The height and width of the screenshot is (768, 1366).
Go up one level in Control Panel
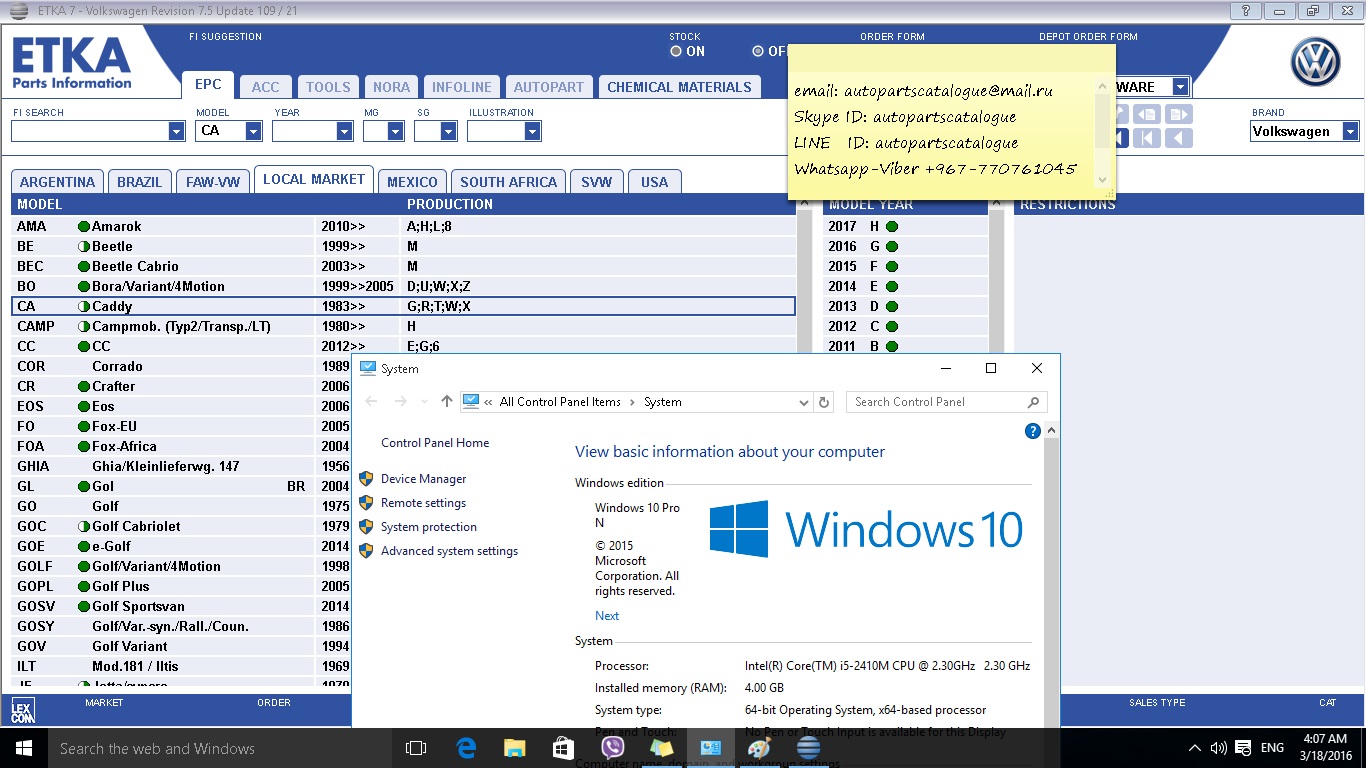click(x=447, y=402)
